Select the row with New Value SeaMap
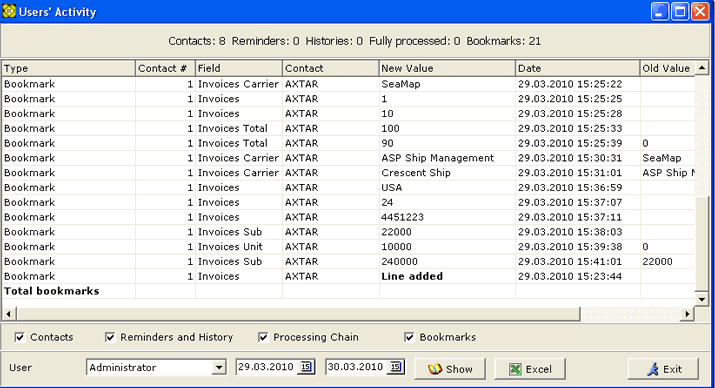 348,84
